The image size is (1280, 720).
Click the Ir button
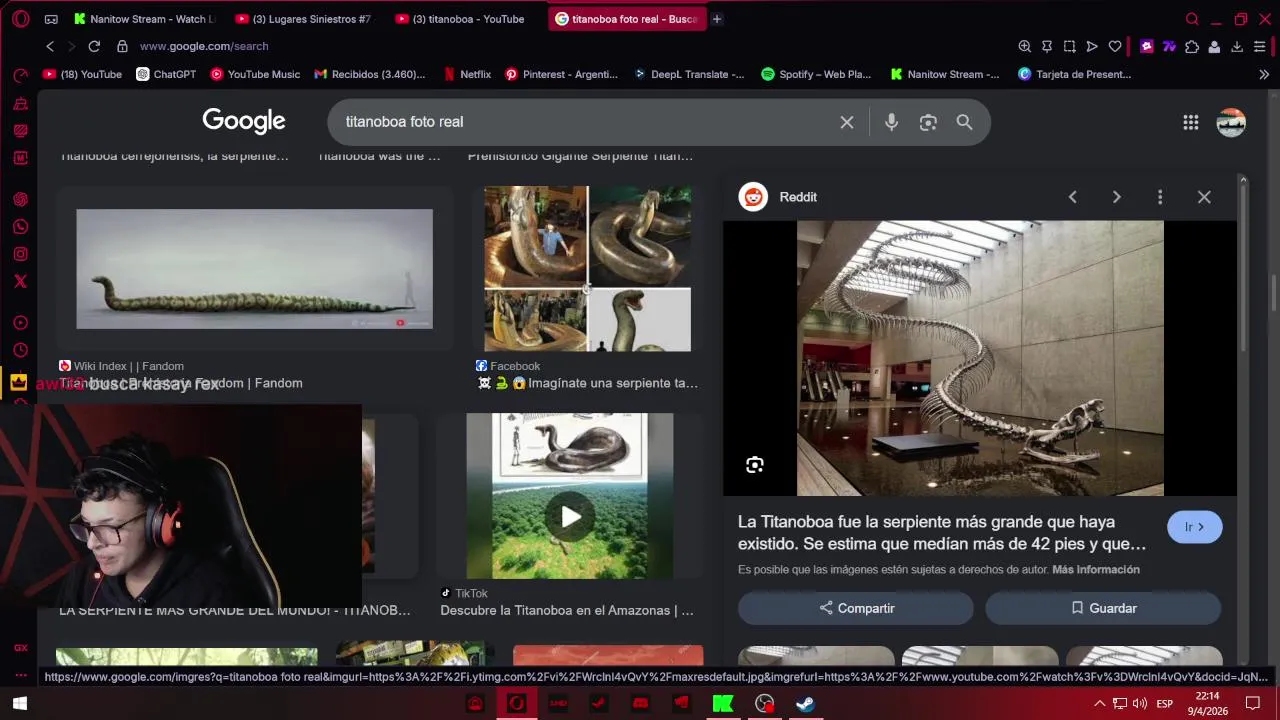pyautogui.click(x=1194, y=527)
